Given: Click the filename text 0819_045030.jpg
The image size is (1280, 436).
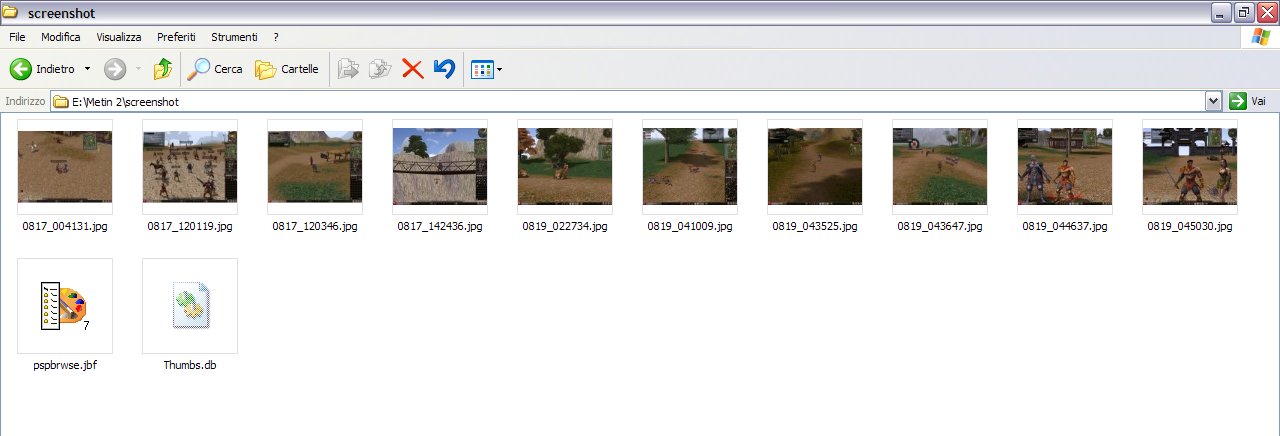Looking at the screenshot, I should (x=1190, y=227).
